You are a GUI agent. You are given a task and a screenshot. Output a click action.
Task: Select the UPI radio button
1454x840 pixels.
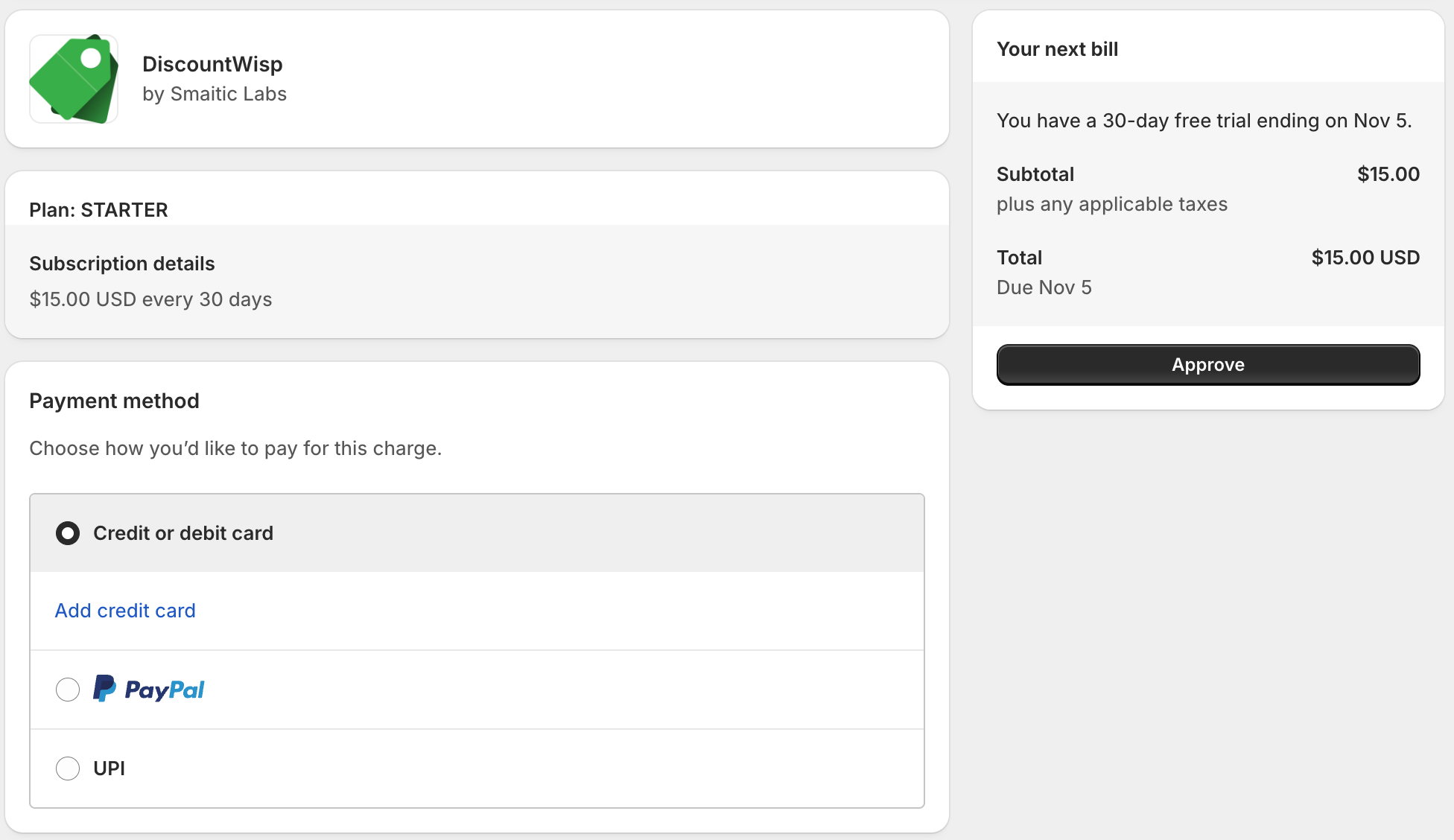(x=68, y=769)
